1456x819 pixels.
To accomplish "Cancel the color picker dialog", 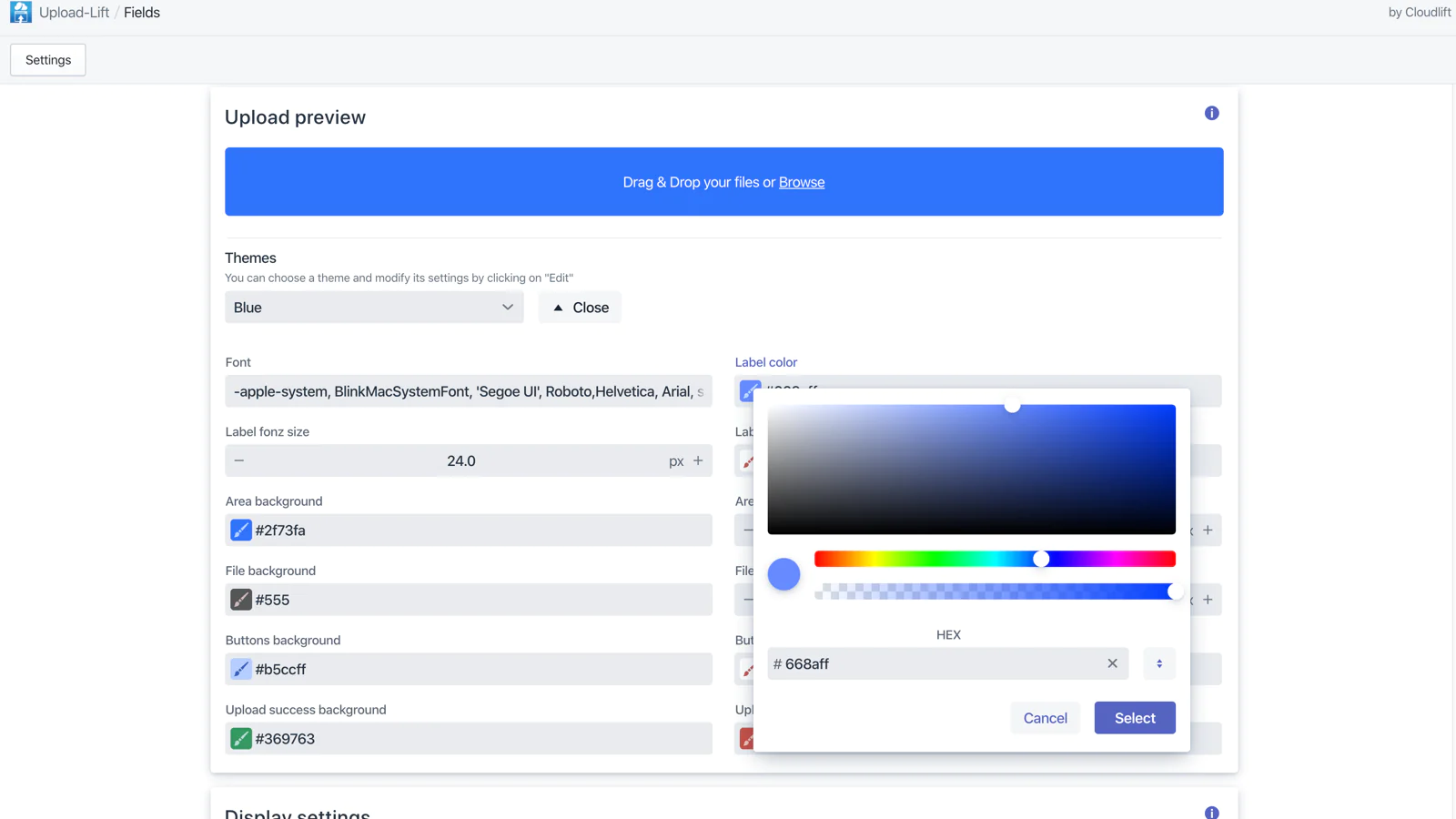I will pyautogui.click(x=1045, y=718).
